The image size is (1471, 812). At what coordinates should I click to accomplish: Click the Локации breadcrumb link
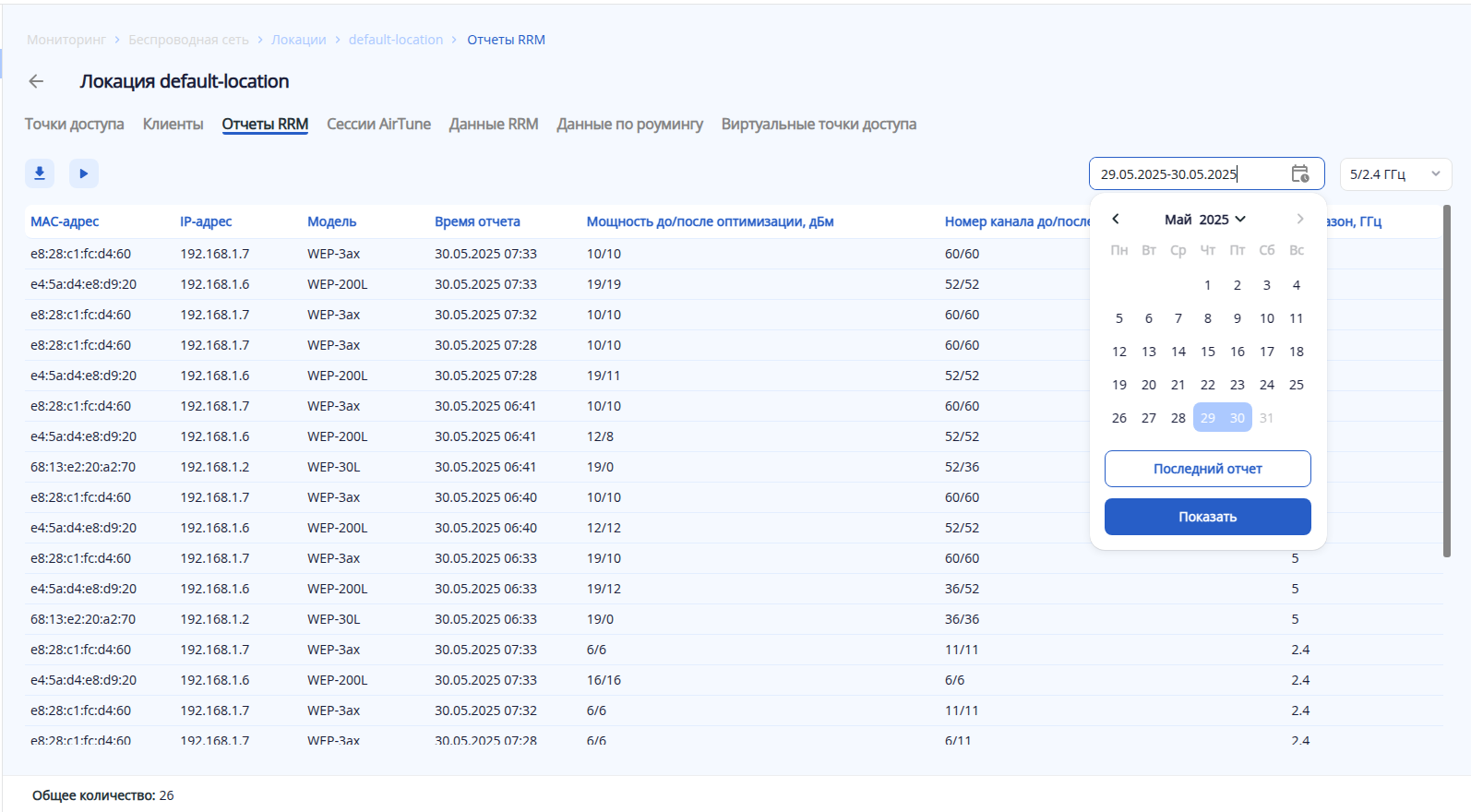298,40
